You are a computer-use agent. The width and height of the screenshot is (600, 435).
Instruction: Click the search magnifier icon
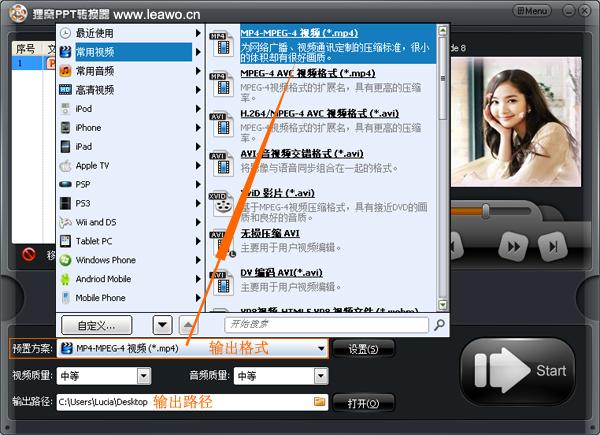(439, 325)
